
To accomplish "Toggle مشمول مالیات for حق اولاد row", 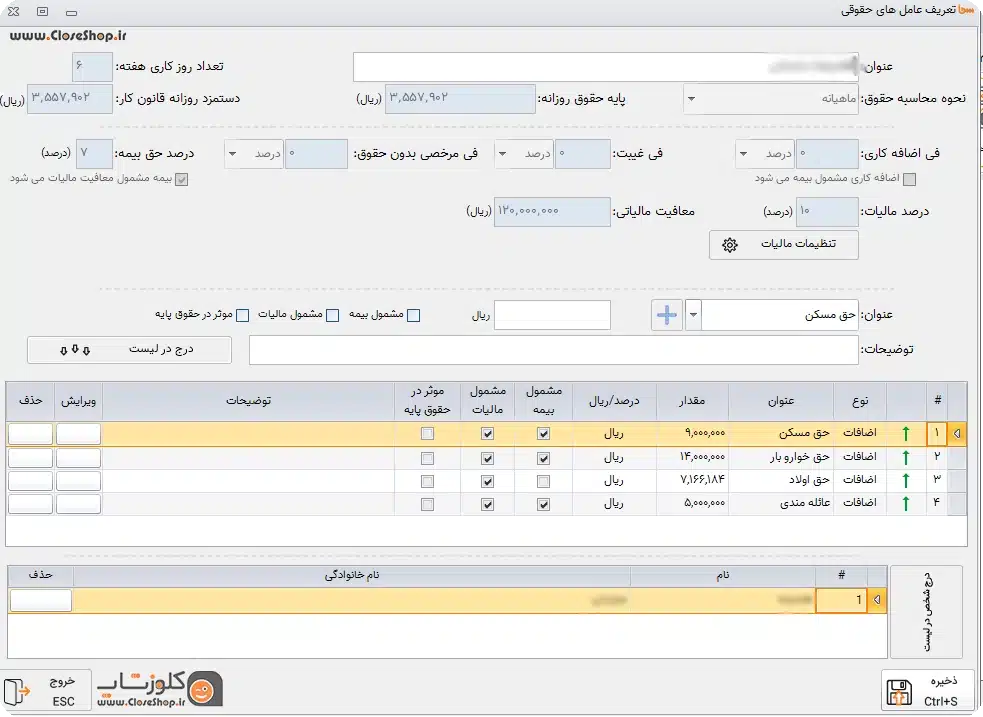I will pyautogui.click(x=487, y=481).
